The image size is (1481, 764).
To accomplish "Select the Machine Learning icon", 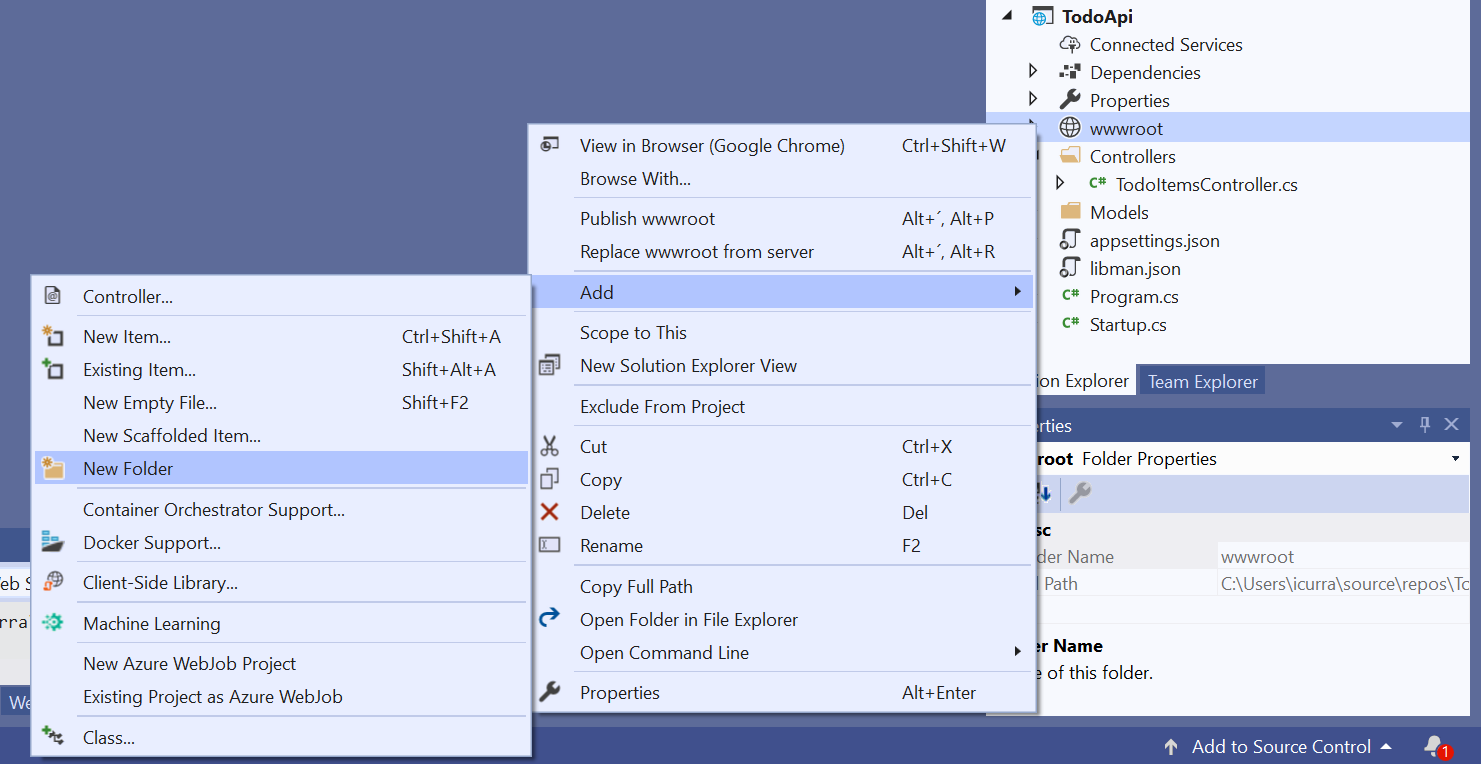I will (53, 622).
